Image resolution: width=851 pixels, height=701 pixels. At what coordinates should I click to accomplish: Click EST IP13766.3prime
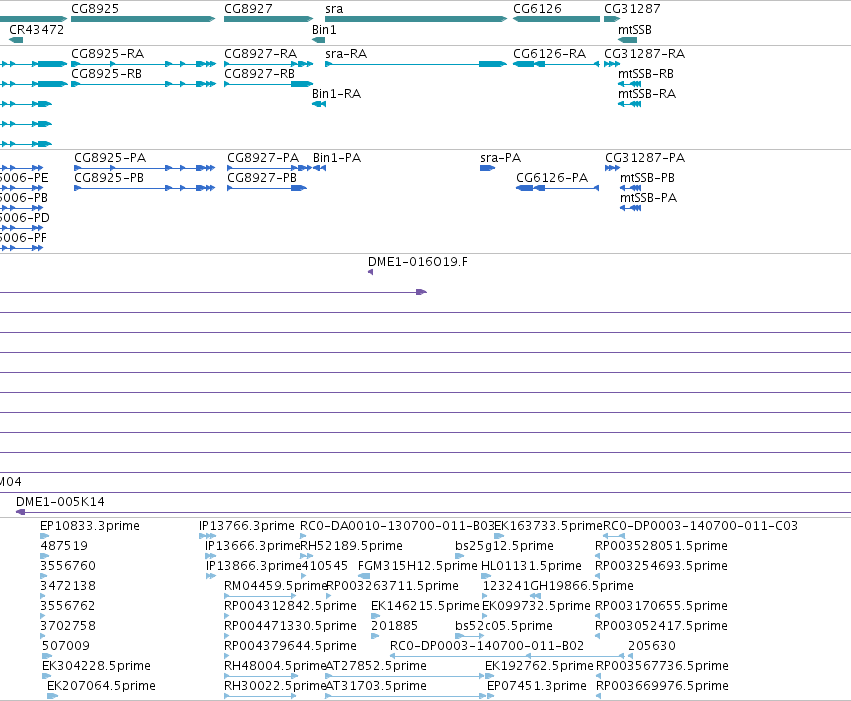247,526
